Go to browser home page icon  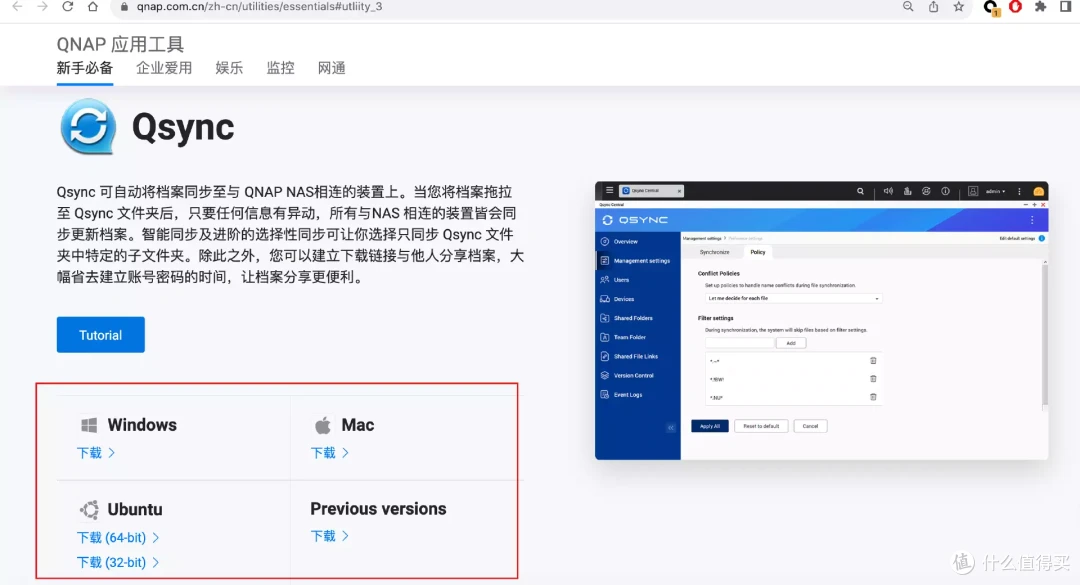click(x=92, y=6)
